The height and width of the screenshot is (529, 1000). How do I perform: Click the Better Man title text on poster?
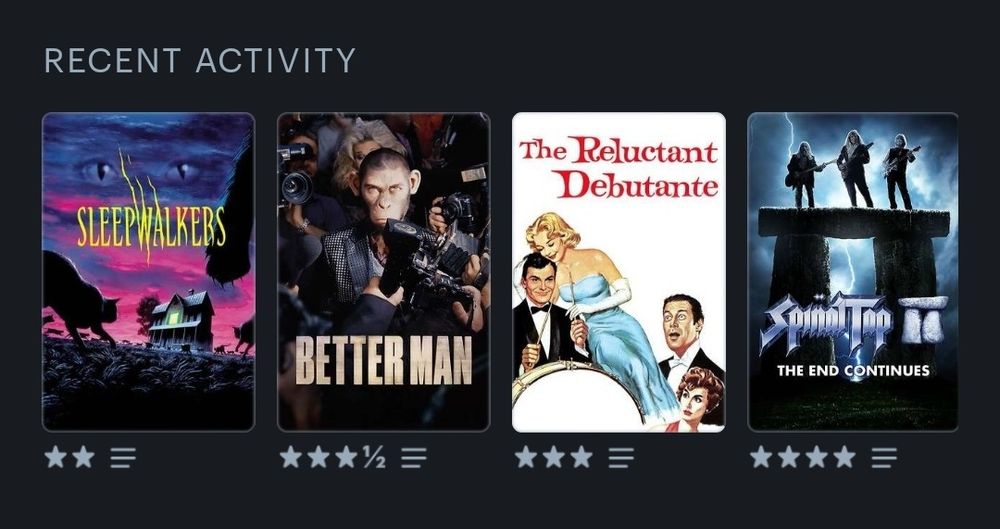[384, 360]
